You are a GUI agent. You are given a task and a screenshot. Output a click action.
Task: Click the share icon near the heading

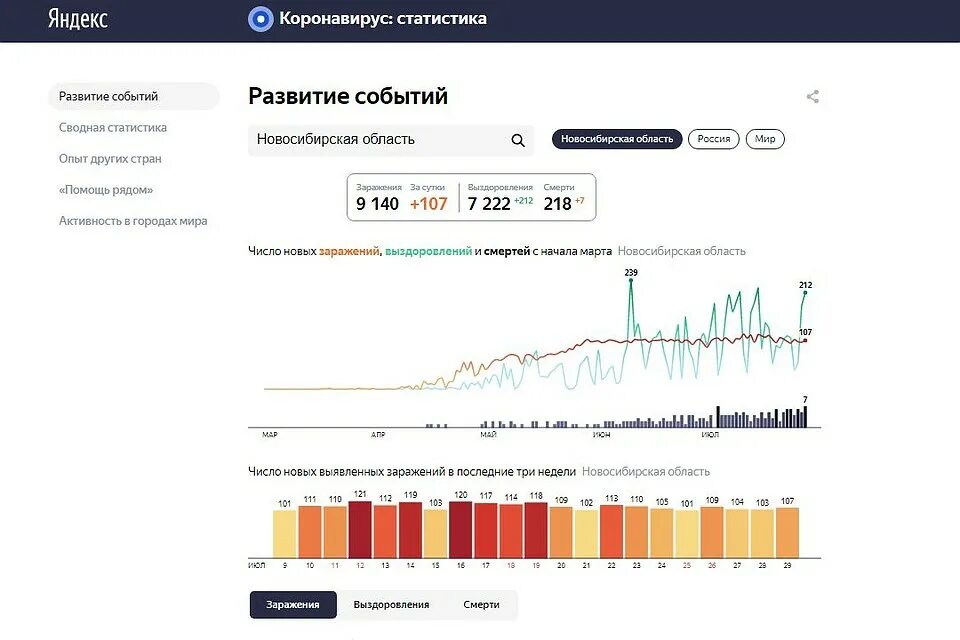812,96
